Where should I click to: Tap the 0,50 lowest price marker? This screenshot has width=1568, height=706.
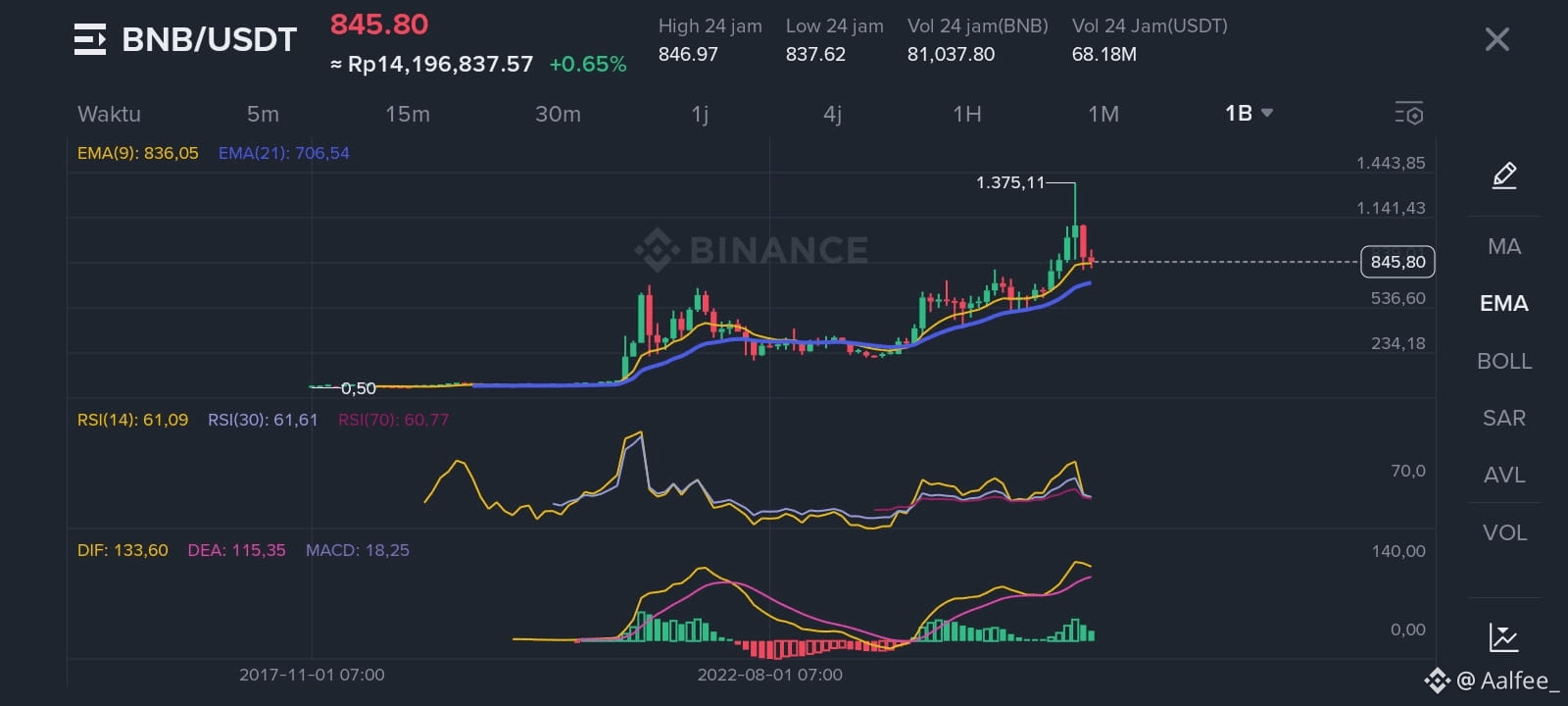pyautogui.click(x=359, y=388)
